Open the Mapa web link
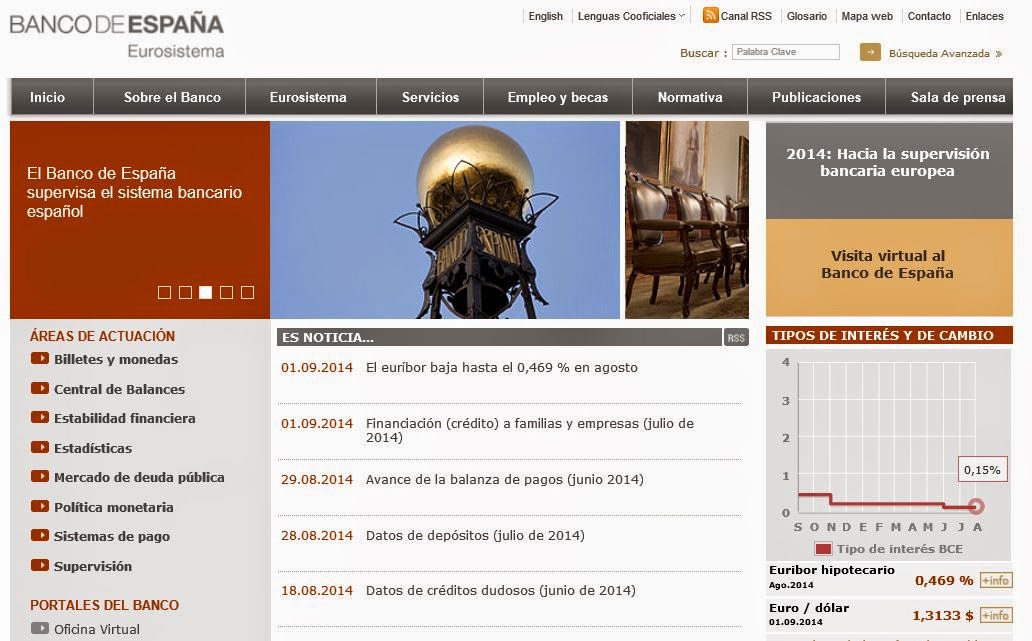The width and height of the screenshot is (1032, 641). pyautogui.click(x=867, y=16)
